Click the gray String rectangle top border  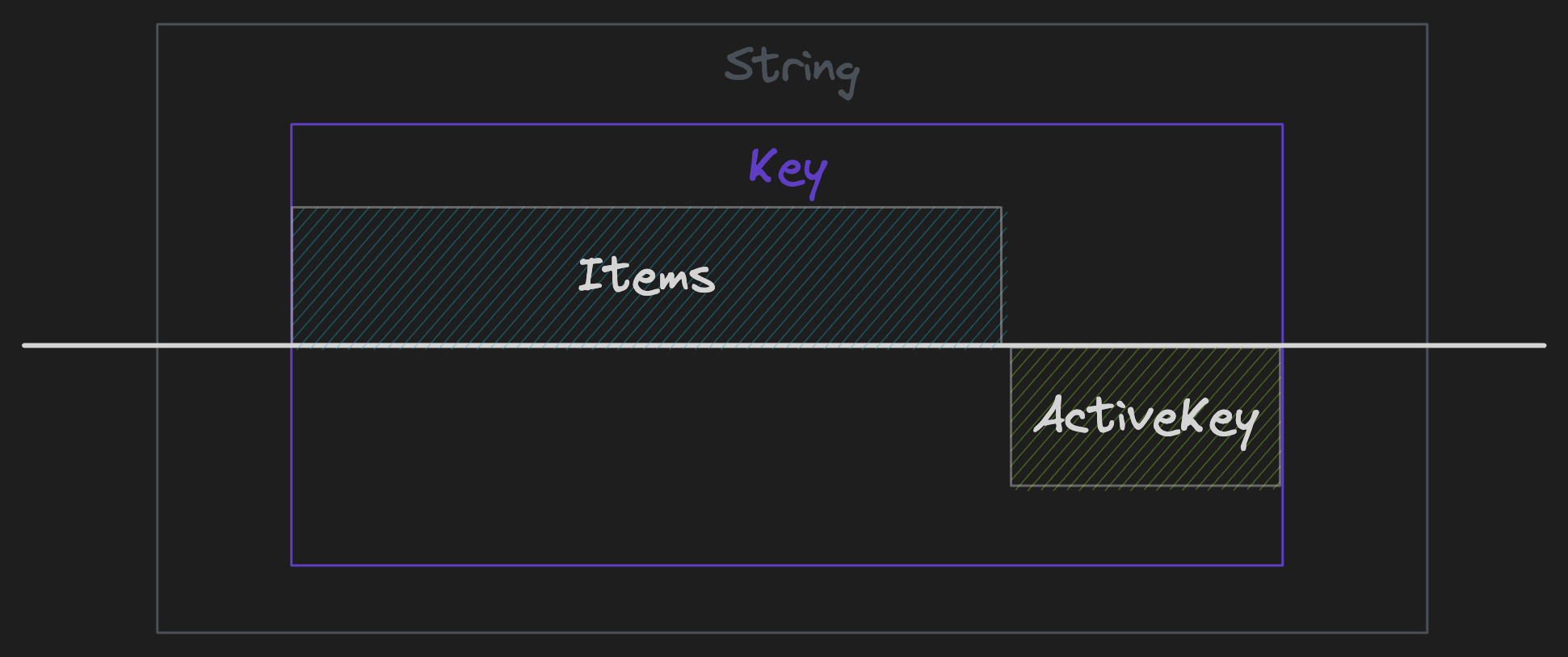pyautogui.click(x=792, y=24)
